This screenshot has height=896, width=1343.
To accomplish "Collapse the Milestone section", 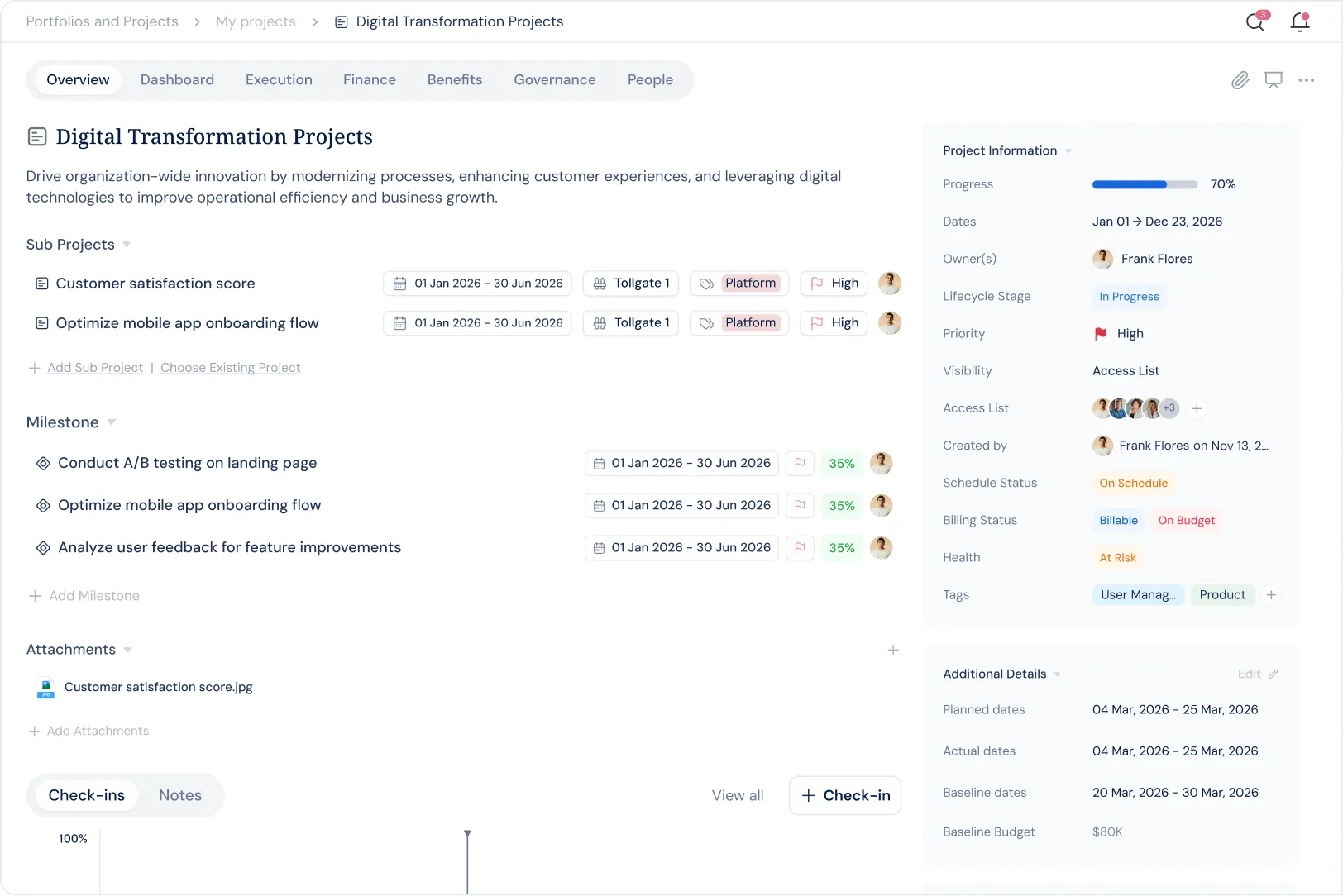I will 112,422.
